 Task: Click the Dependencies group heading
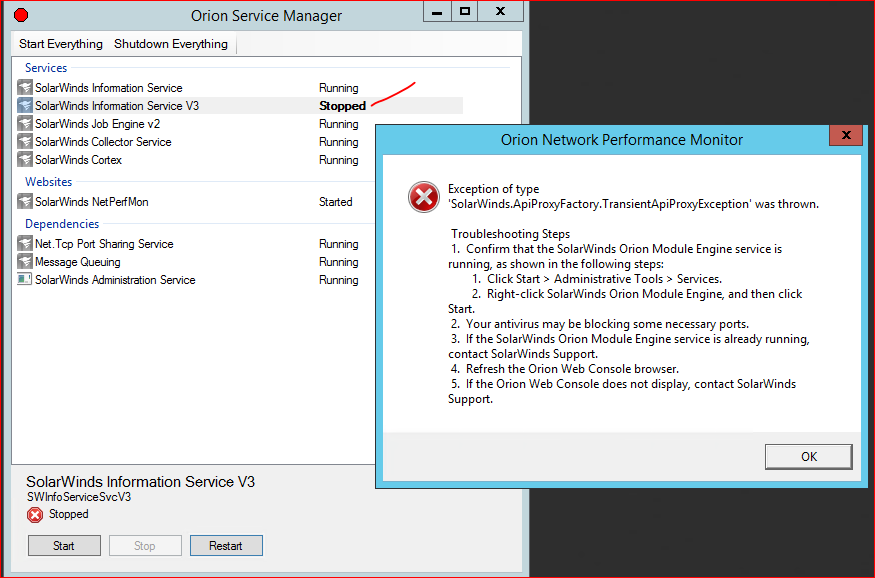click(x=62, y=224)
